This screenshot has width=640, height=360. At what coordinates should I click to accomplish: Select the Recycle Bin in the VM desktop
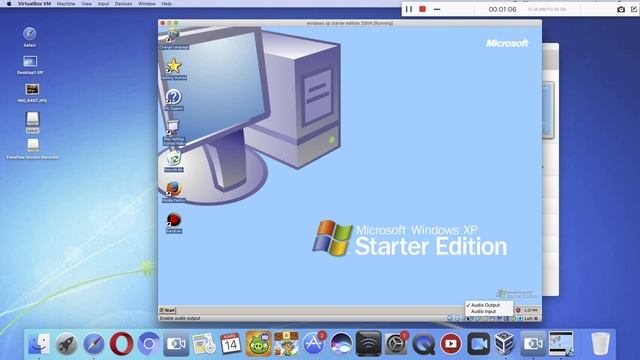(173, 161)
